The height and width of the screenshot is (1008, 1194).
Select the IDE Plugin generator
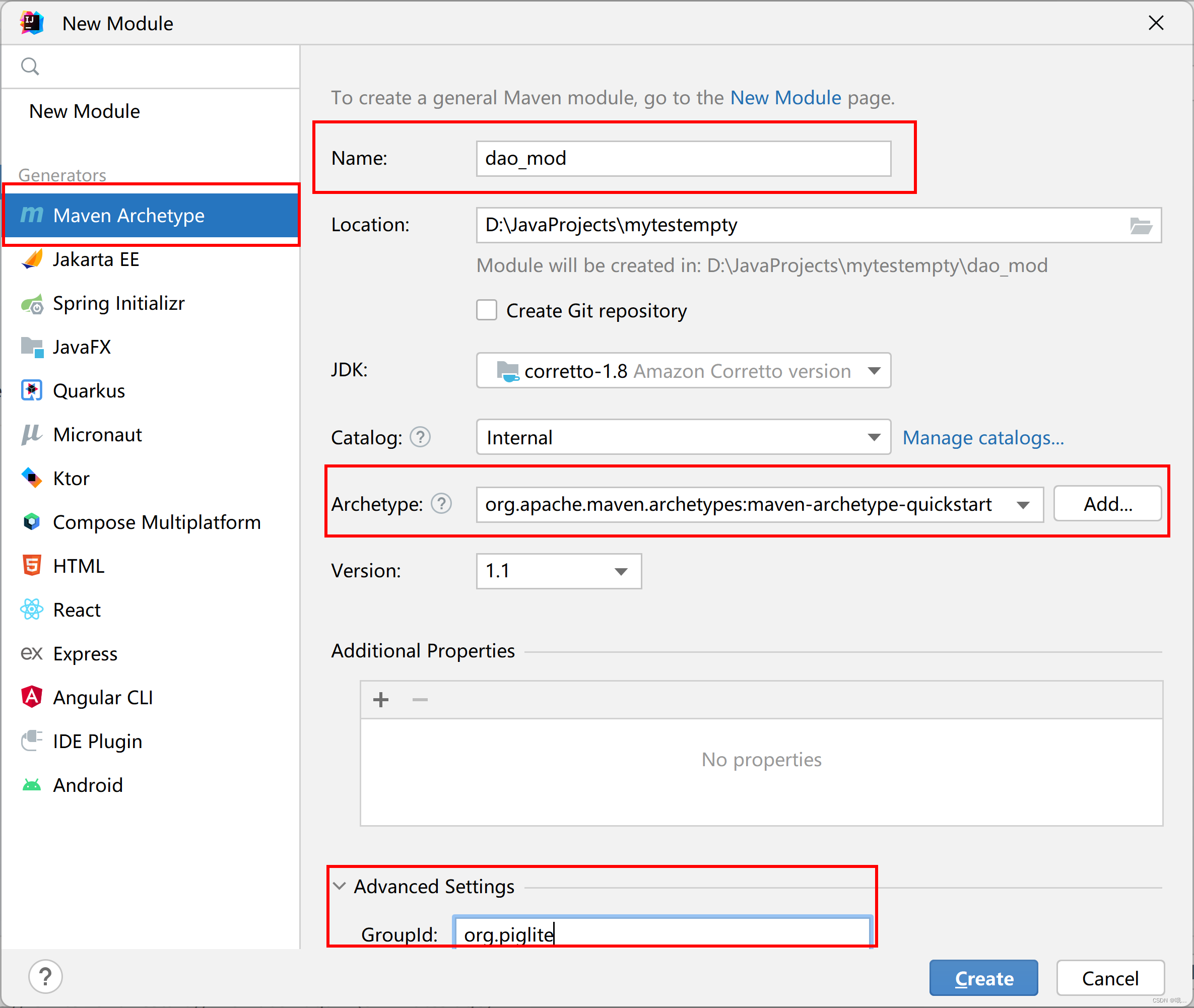pos(151,741)
